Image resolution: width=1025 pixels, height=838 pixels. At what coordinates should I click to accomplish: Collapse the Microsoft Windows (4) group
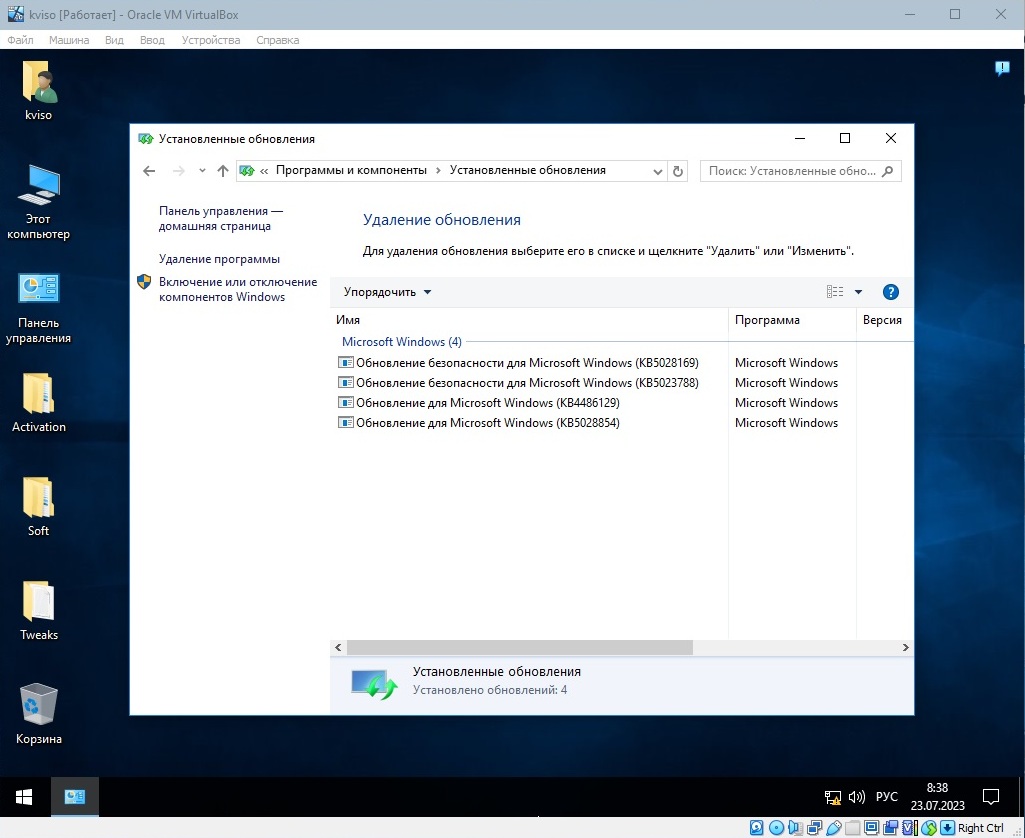401,342
